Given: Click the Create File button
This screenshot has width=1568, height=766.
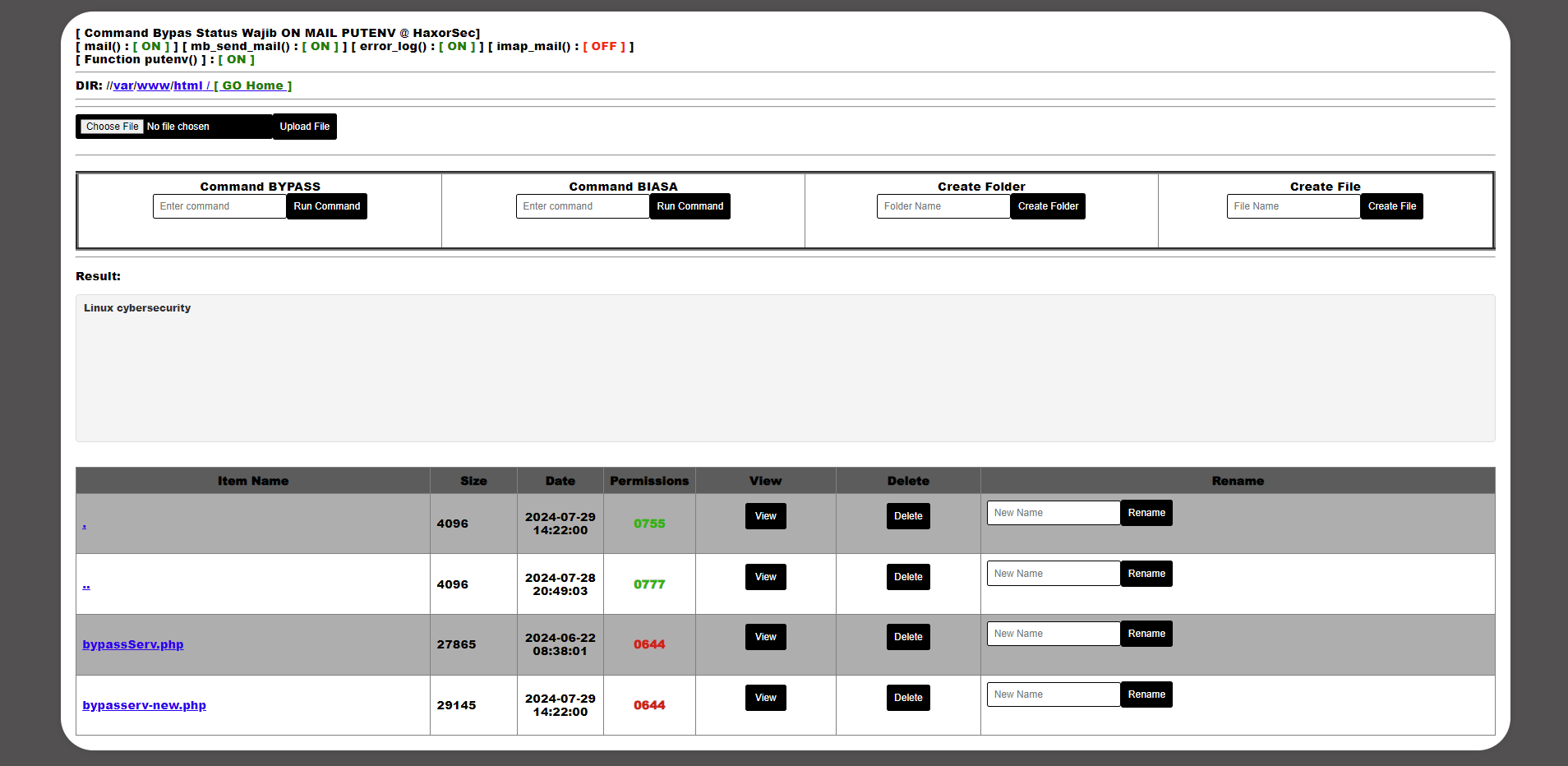Looking at the screenshot, I should 1392,206.
